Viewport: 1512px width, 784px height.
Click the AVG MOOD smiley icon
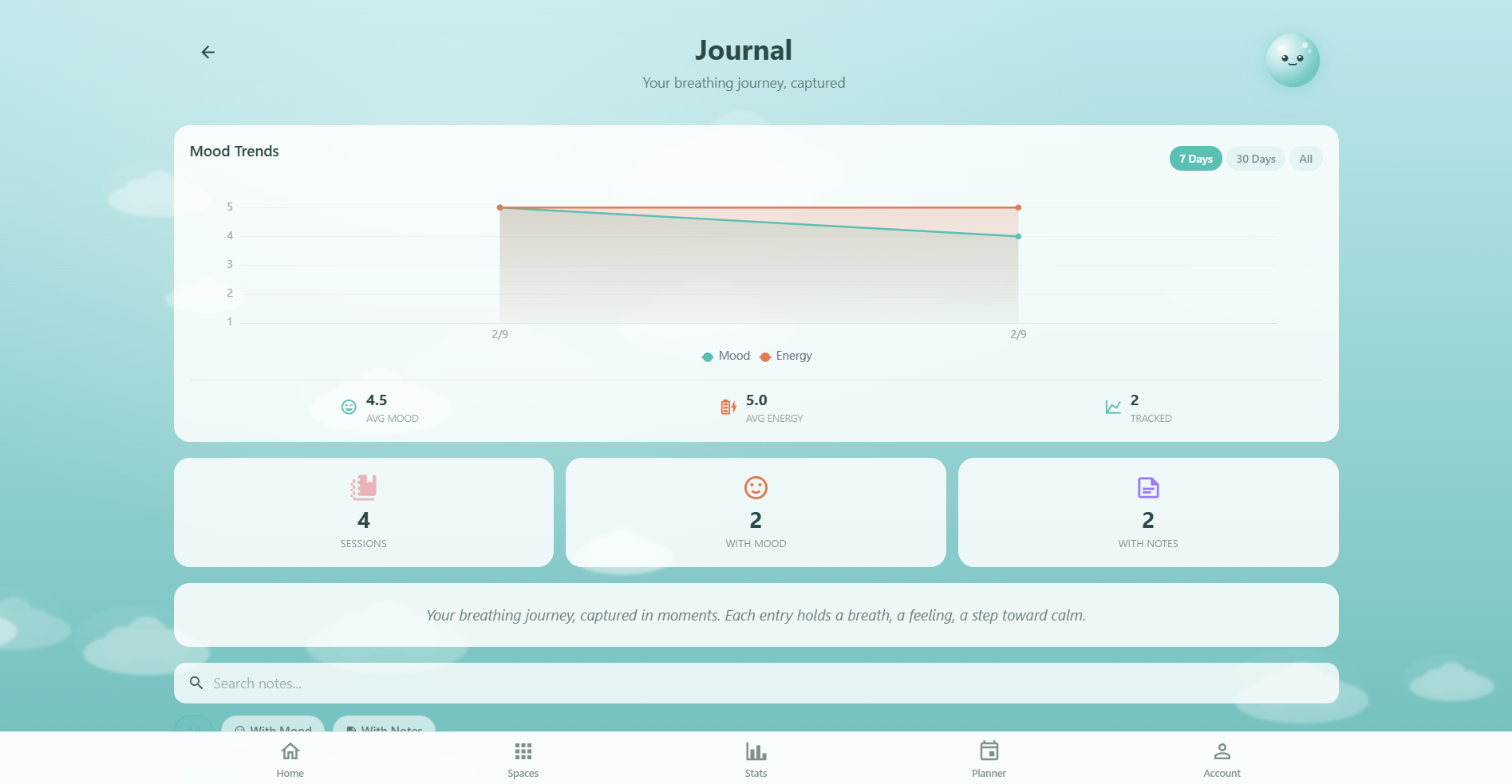(x=349, y=407)
